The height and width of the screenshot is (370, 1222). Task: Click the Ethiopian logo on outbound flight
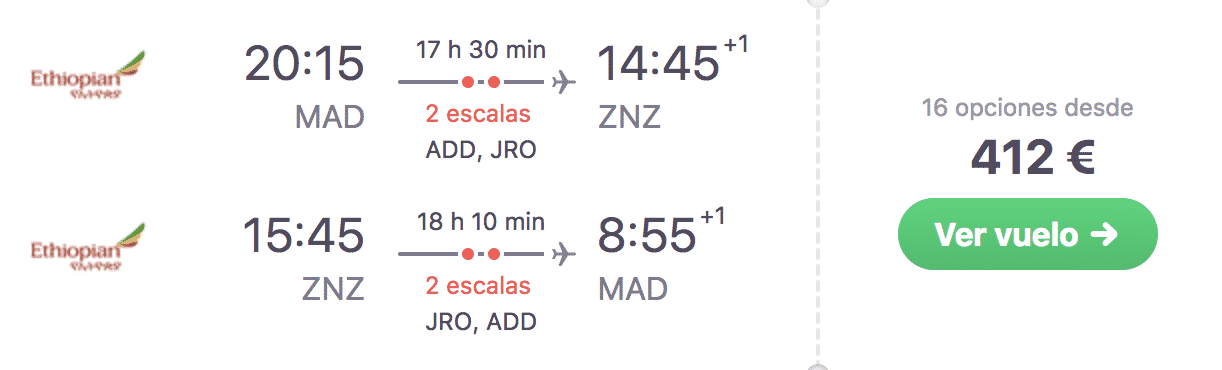click(87, 76)
